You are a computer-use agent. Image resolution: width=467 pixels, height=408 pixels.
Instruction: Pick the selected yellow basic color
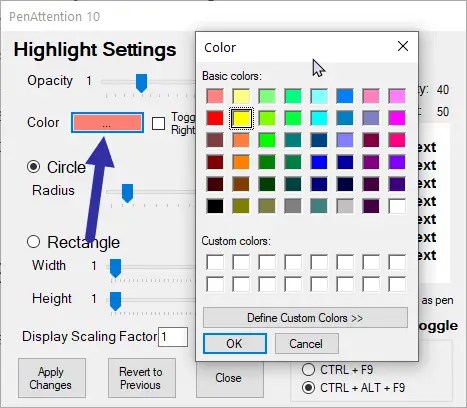[x=241, y=118]
